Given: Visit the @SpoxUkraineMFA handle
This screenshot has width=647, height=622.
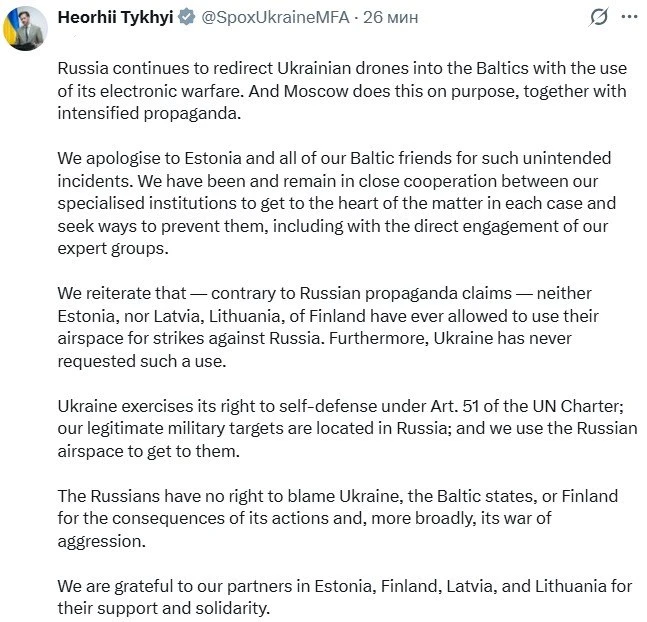Looking at the screenshot, I should [275, 17].
